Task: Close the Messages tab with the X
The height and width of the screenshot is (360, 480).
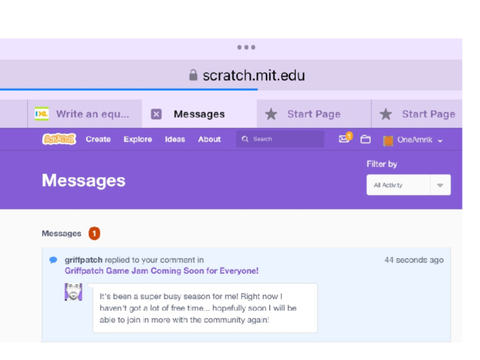Action: pos(156,114)
